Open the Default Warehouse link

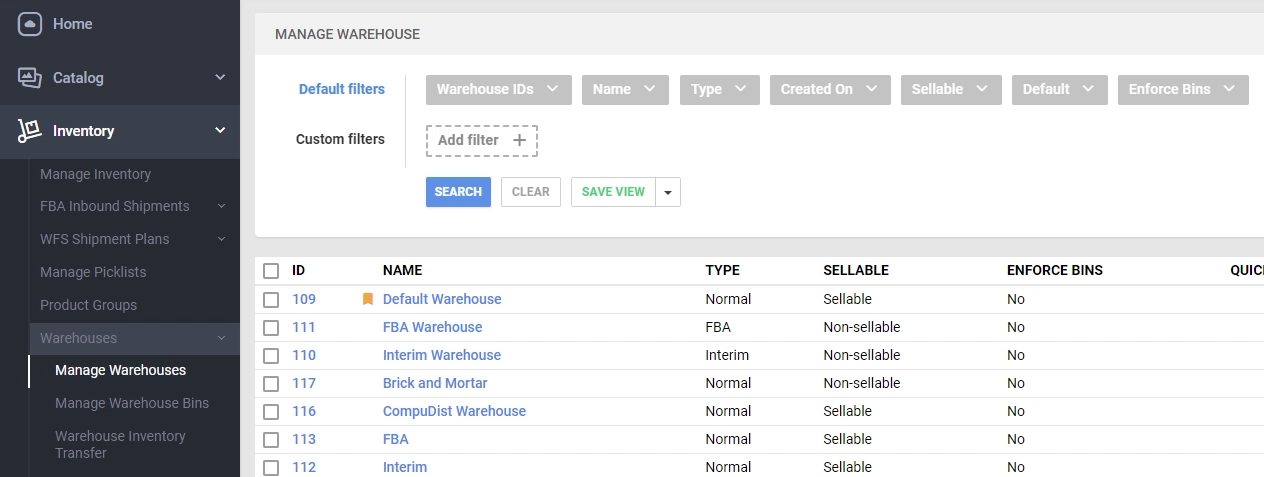[x=442, y=299]
